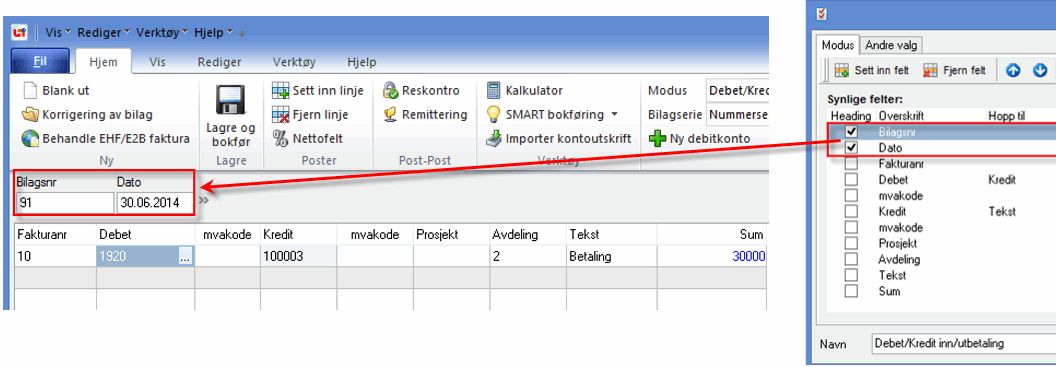Uncheck the Bilagsnr heading checkbox
The width and height of the screenshot is (1056, 367).
tap(851, 131)
